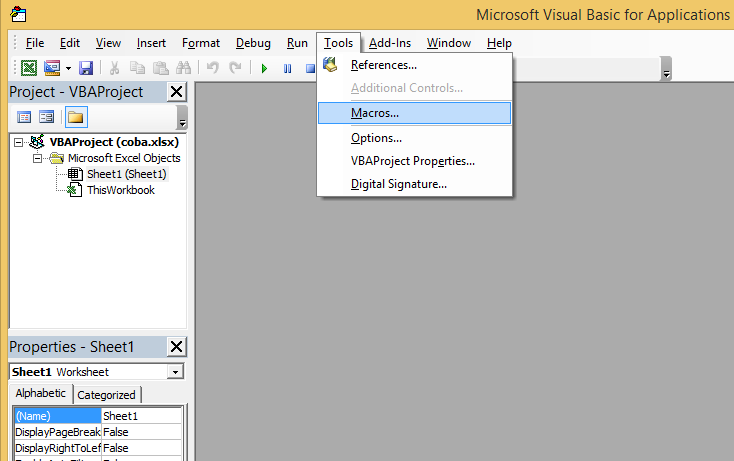Click the VBAProject icon beside coba.xlsx
Viewport: 734px width, 461px height.
click(37, 141)
